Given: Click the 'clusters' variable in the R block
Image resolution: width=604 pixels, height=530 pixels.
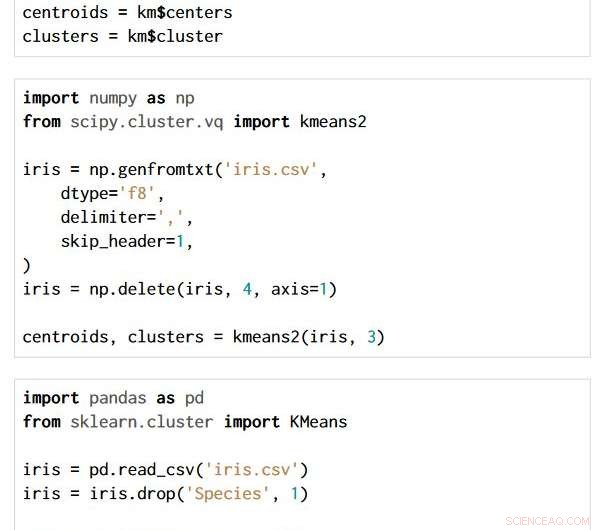Looking at the screenshot, I should 60,37.
